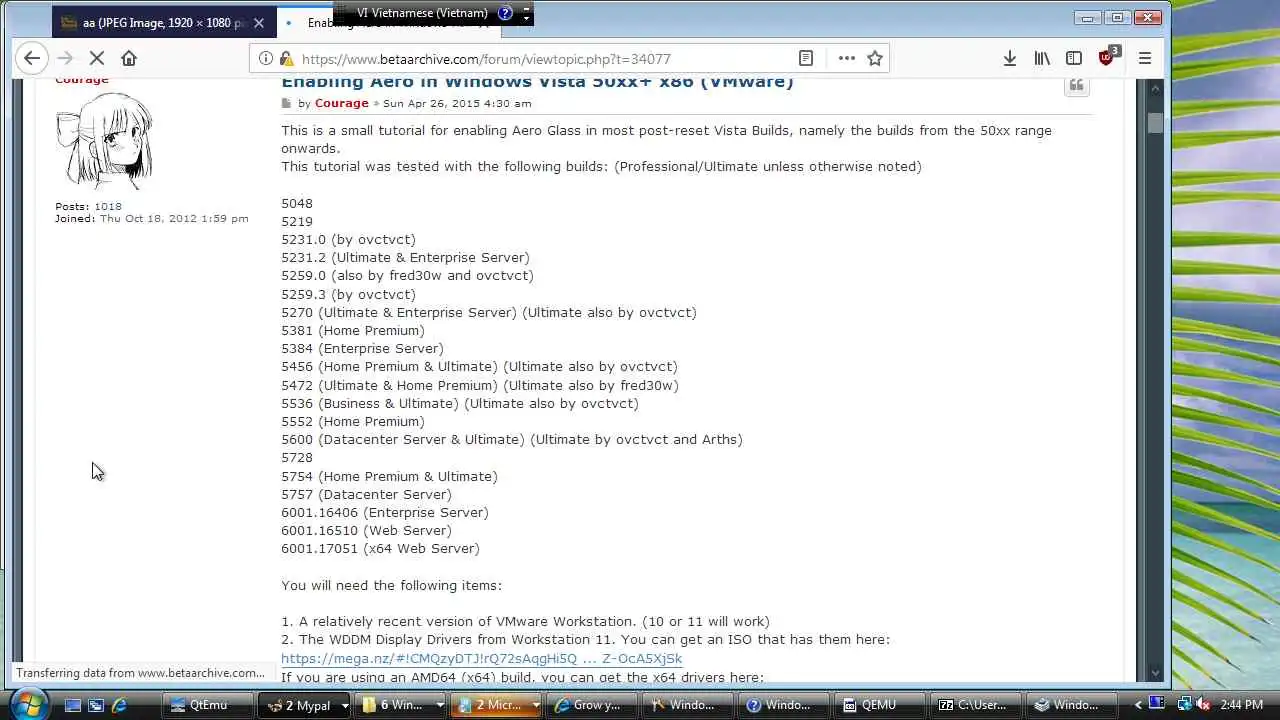Select text '6001.16510 (Web Server)'
The image size is (1280, 720).
coord(366,530)
